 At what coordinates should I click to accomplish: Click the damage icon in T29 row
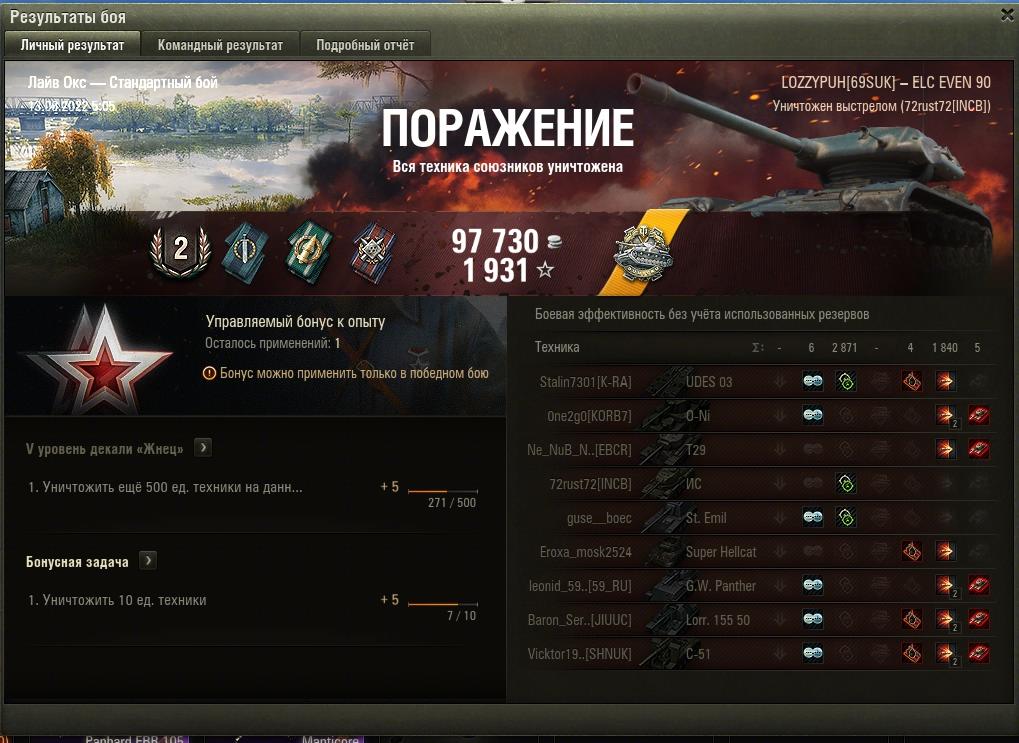[946, 449]
